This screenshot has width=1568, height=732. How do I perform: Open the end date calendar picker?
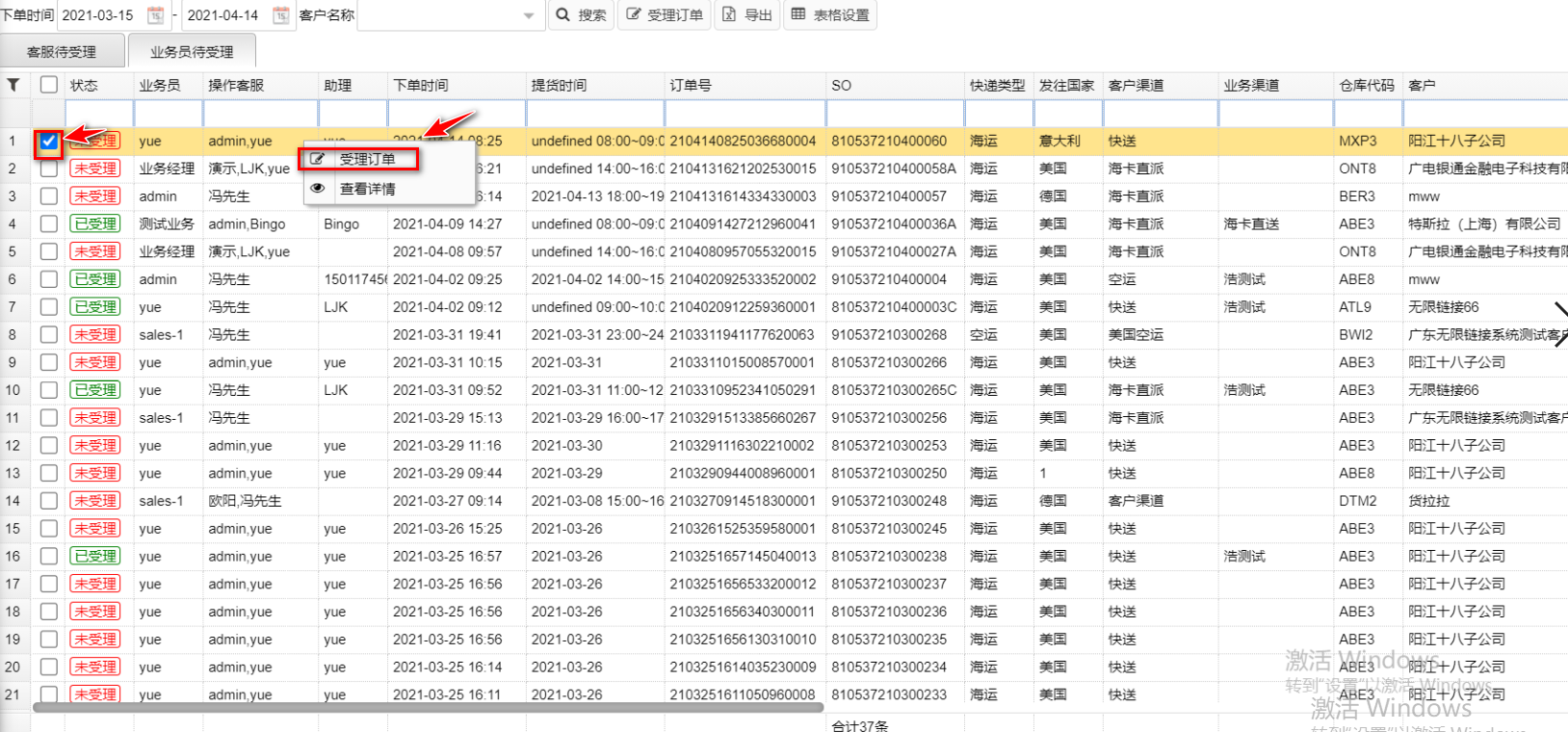point(280,15)
